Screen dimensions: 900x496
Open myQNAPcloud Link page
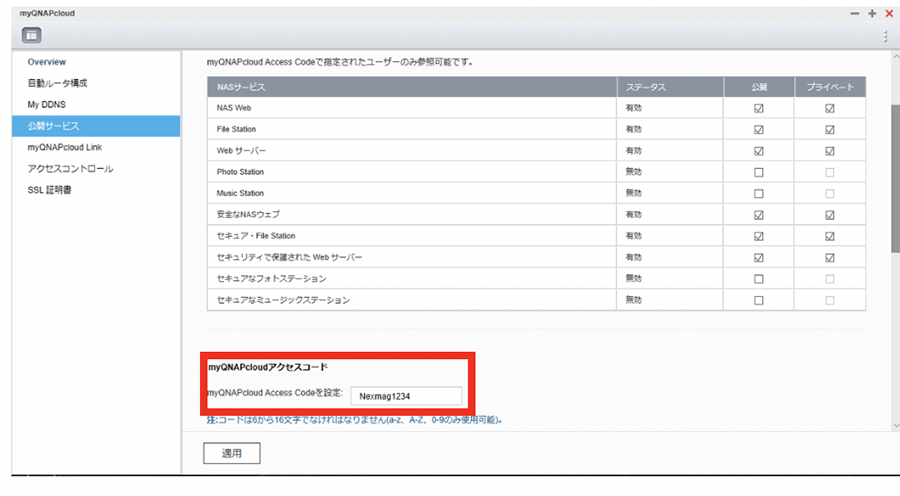[x=65, y=148]
